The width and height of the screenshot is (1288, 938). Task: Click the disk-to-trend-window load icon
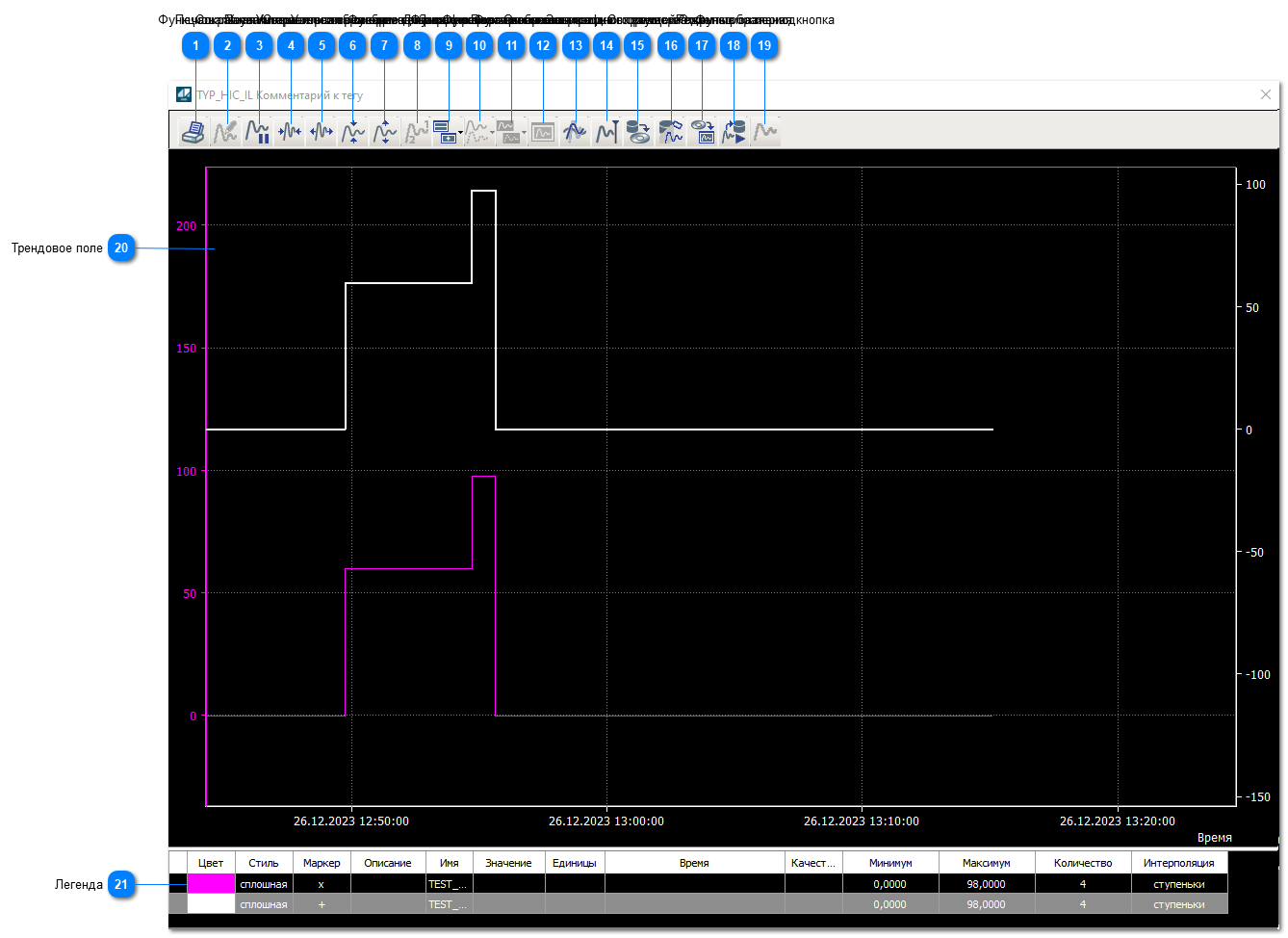[703, 131]
